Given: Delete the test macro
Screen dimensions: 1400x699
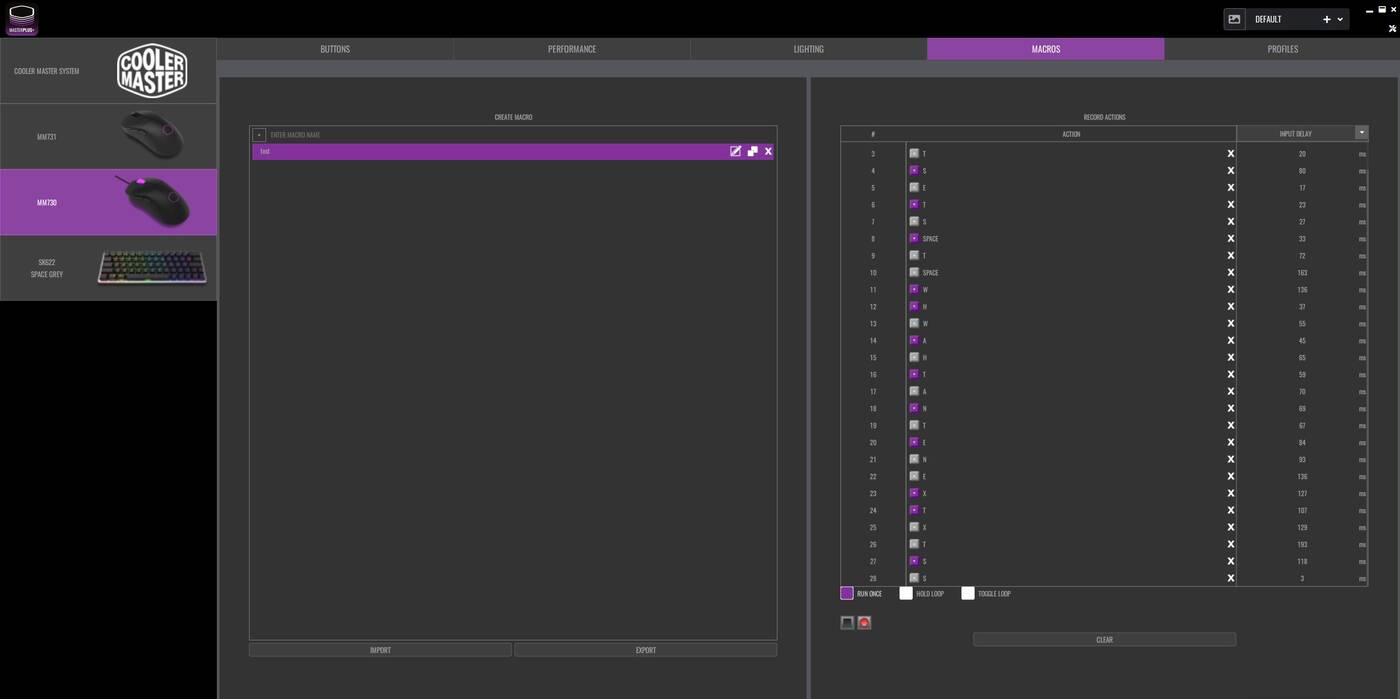Looking at the screenshot, I should point(768,151).
